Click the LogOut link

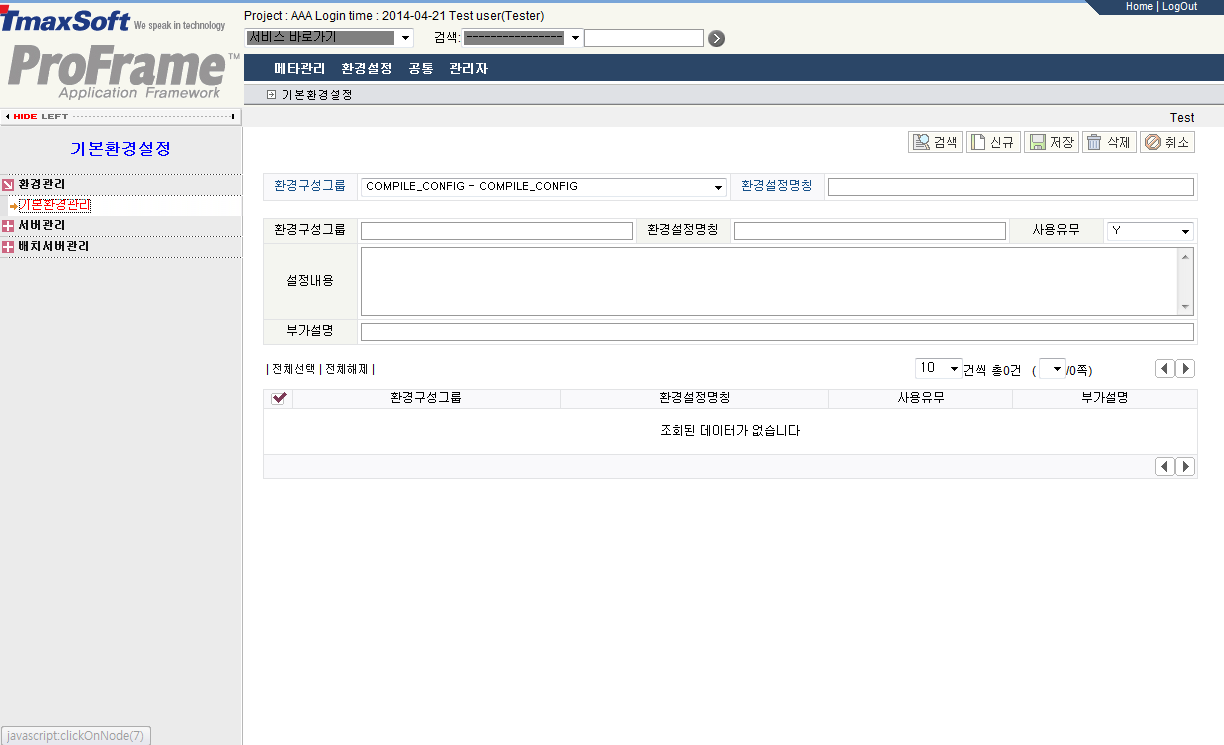1179,7
